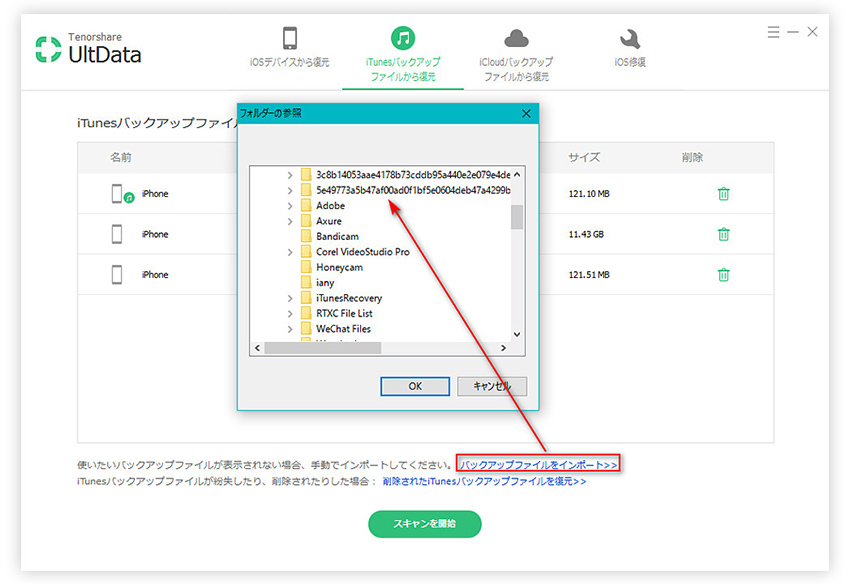Click horizontal scrollbar right arrow
Screen dimensions: 850x585
504,348
